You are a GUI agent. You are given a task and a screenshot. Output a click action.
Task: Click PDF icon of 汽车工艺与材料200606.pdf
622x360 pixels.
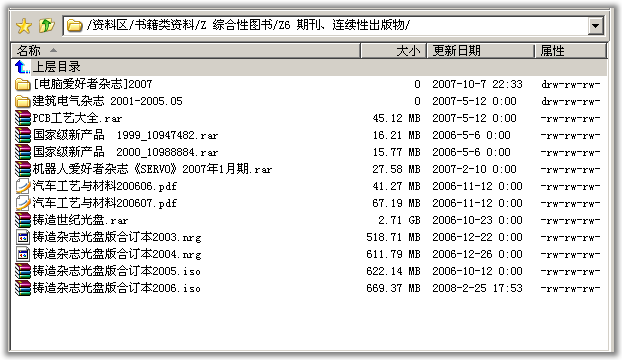coord(23,186)
